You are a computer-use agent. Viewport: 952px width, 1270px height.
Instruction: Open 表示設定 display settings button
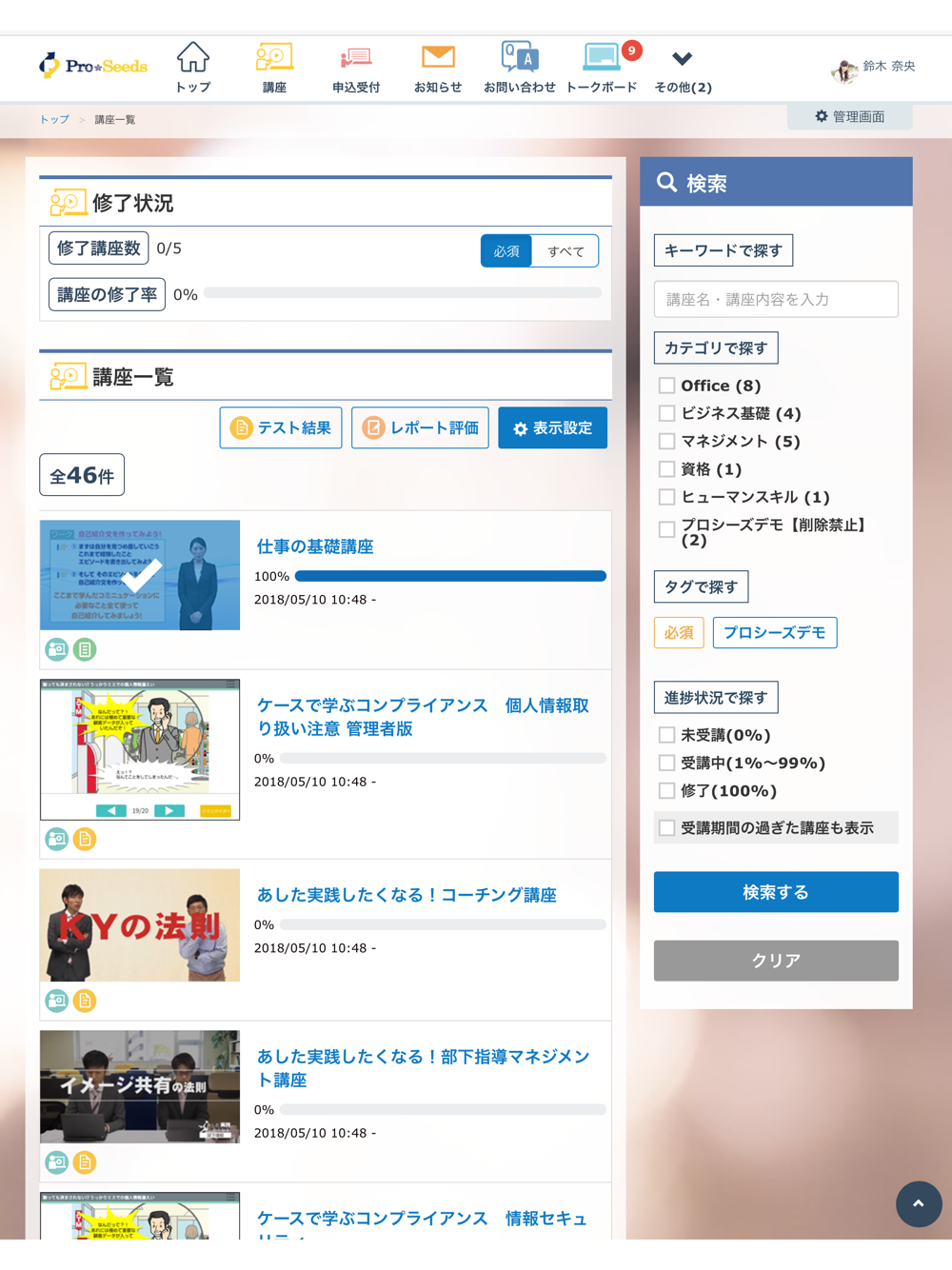(x=552, y=427)
